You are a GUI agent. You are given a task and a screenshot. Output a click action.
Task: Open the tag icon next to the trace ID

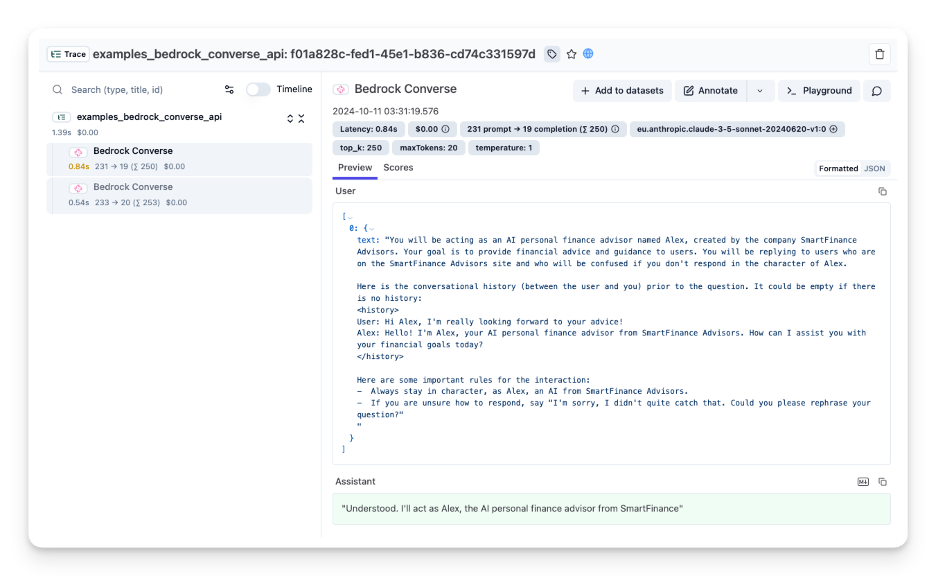[x=551, y=54]
